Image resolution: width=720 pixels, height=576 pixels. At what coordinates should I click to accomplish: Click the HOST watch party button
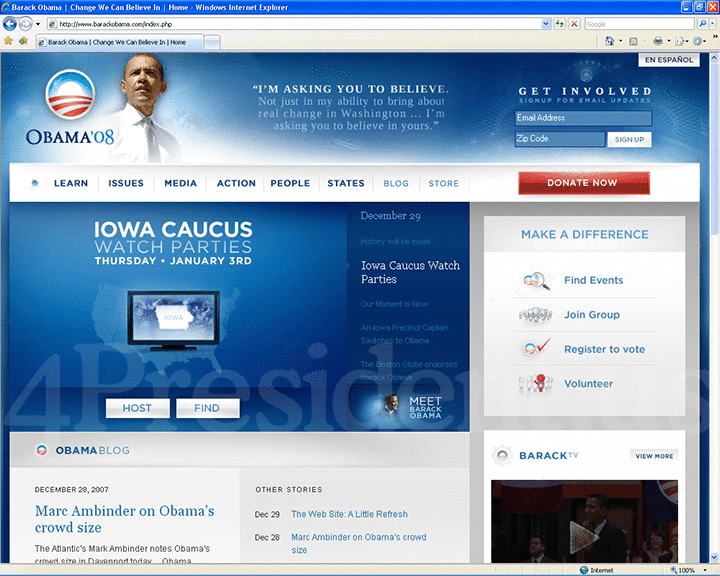point(137,408)
